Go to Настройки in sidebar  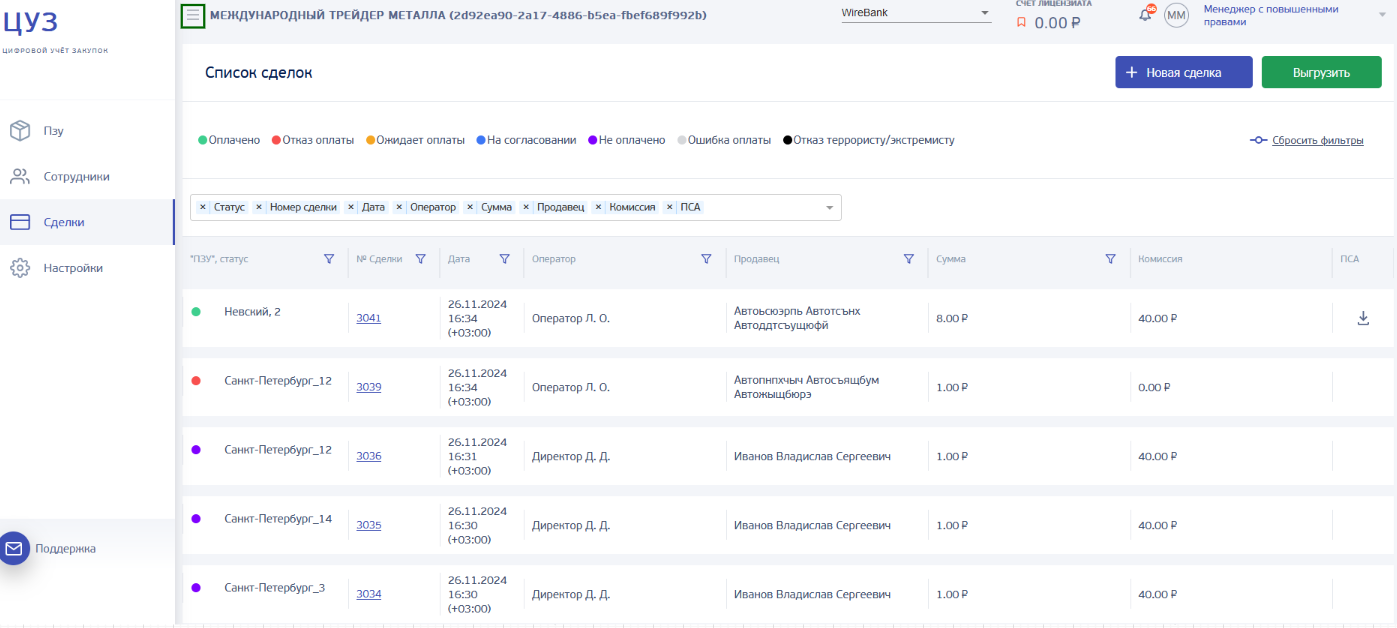[x=72, y=268]
